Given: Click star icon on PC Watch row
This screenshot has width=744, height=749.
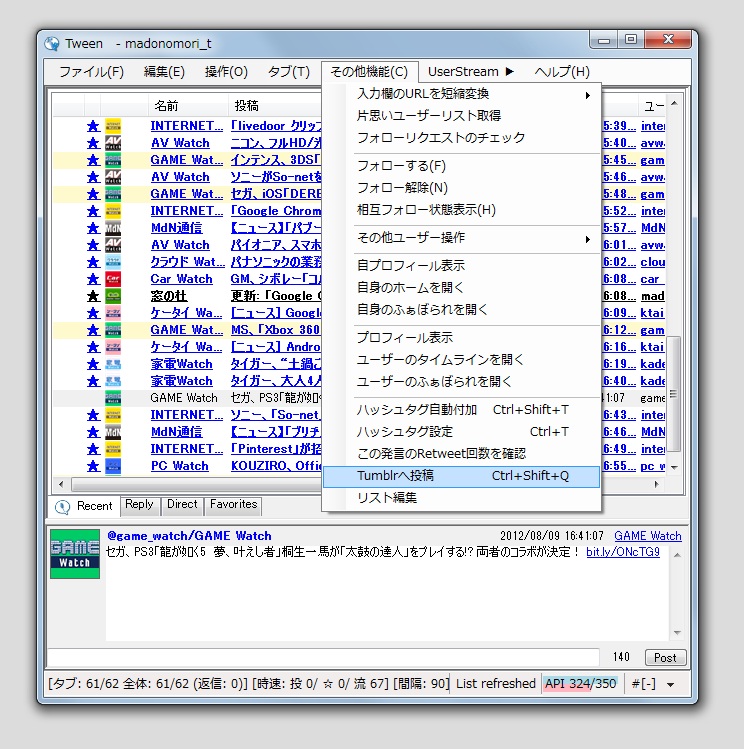Looking at the screenshot, I should click(x=94, y=466).
